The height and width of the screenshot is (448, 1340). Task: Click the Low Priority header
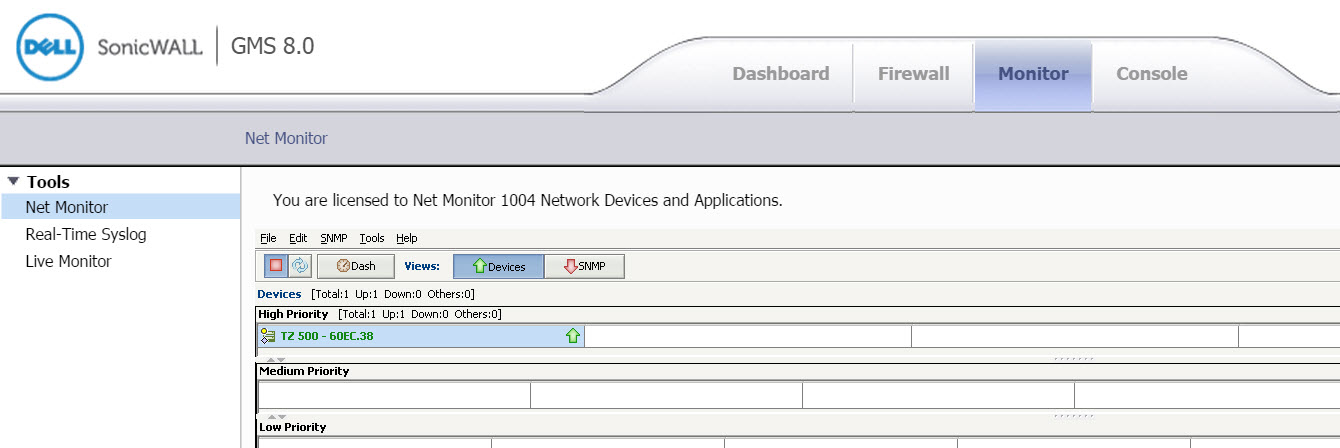click(292, 427)
